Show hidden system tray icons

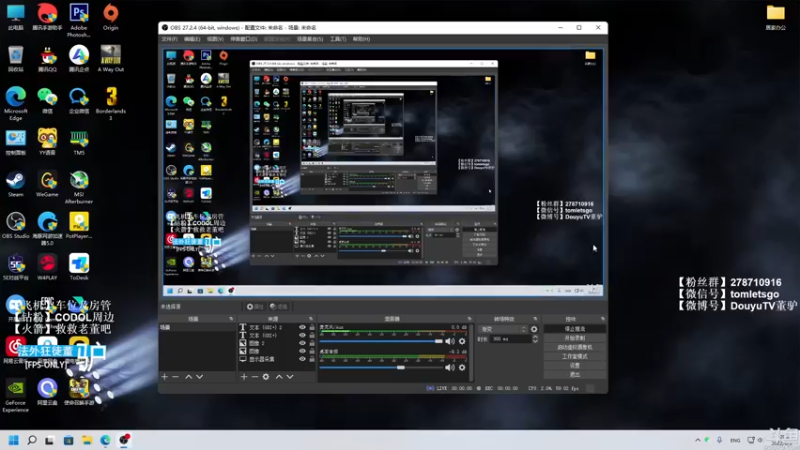pyautogui.click(x=697, y=440)
